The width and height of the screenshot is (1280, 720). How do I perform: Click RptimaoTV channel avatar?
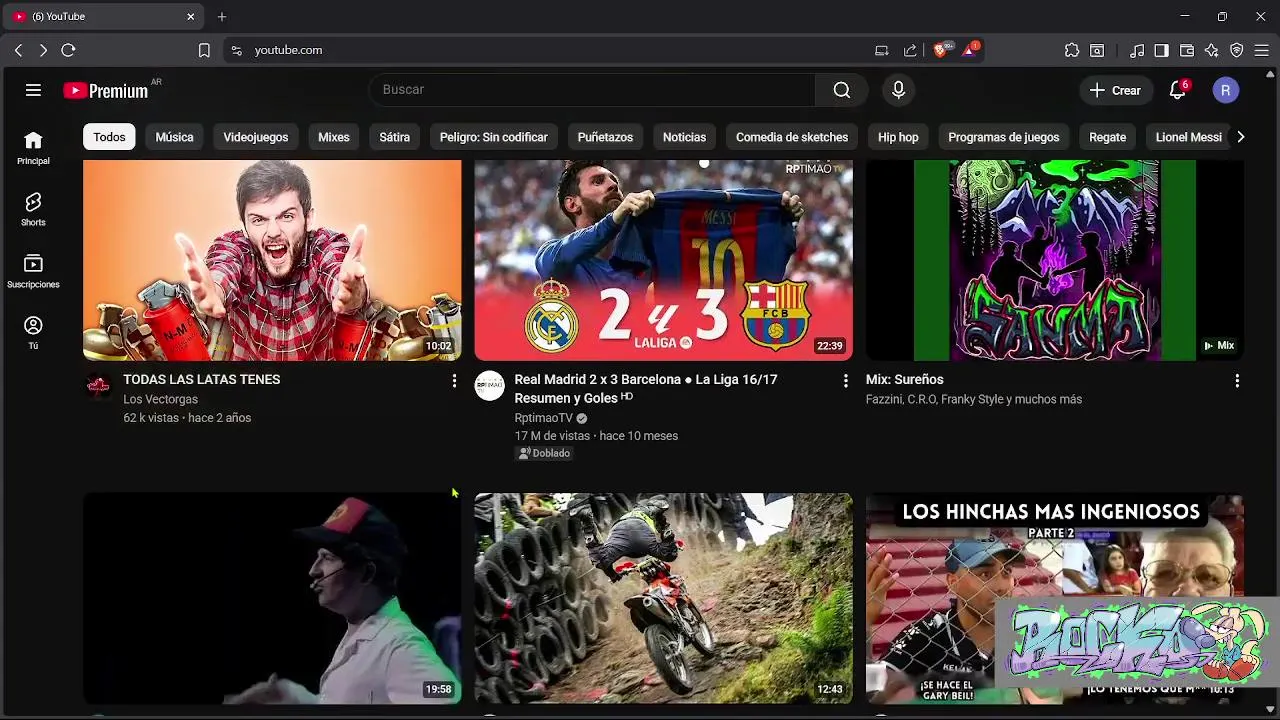pos(489,386)
